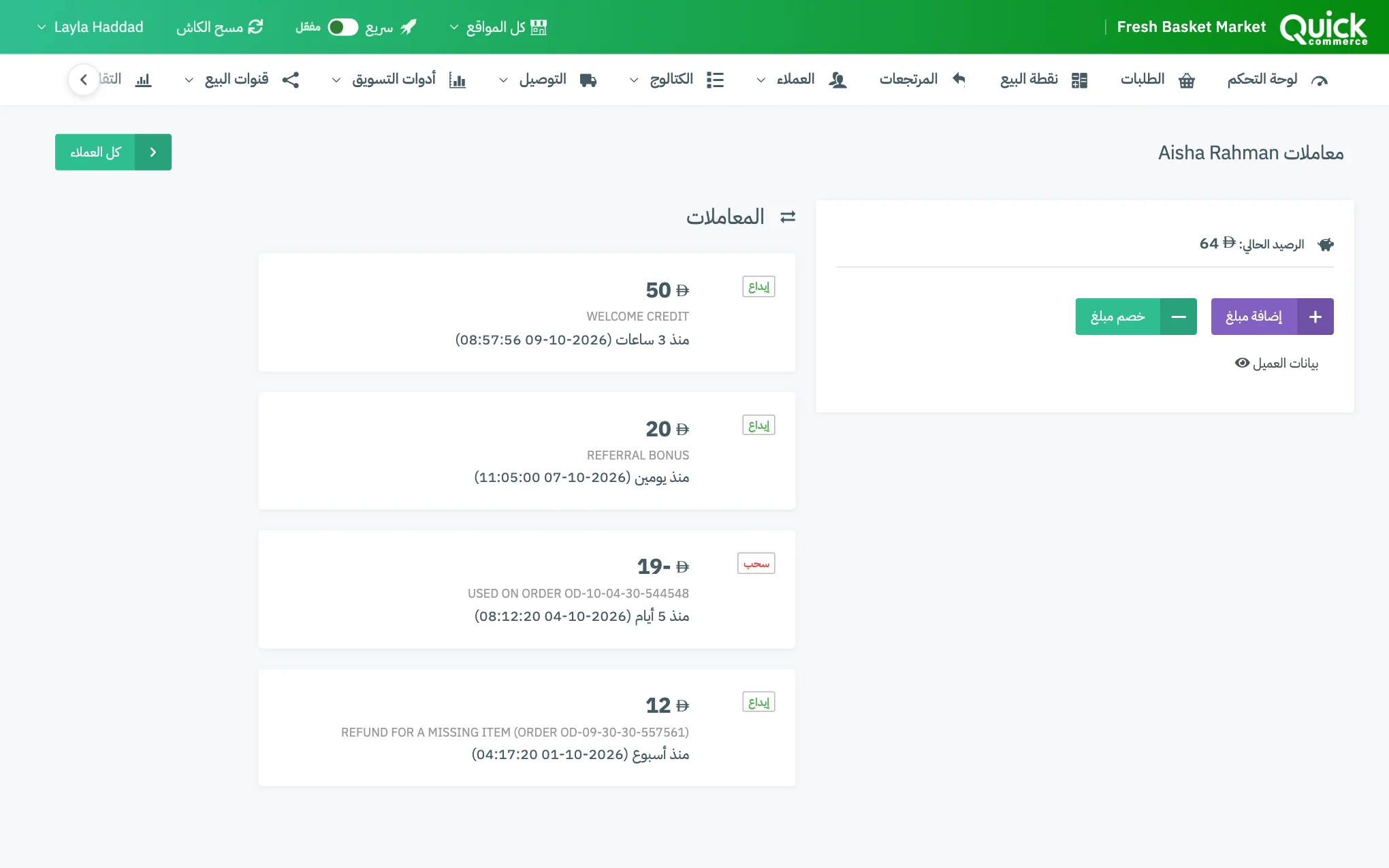Viewport: 1389px width, 868px height.
Task: Open the all locations dropdown
Action: (498, 27)
